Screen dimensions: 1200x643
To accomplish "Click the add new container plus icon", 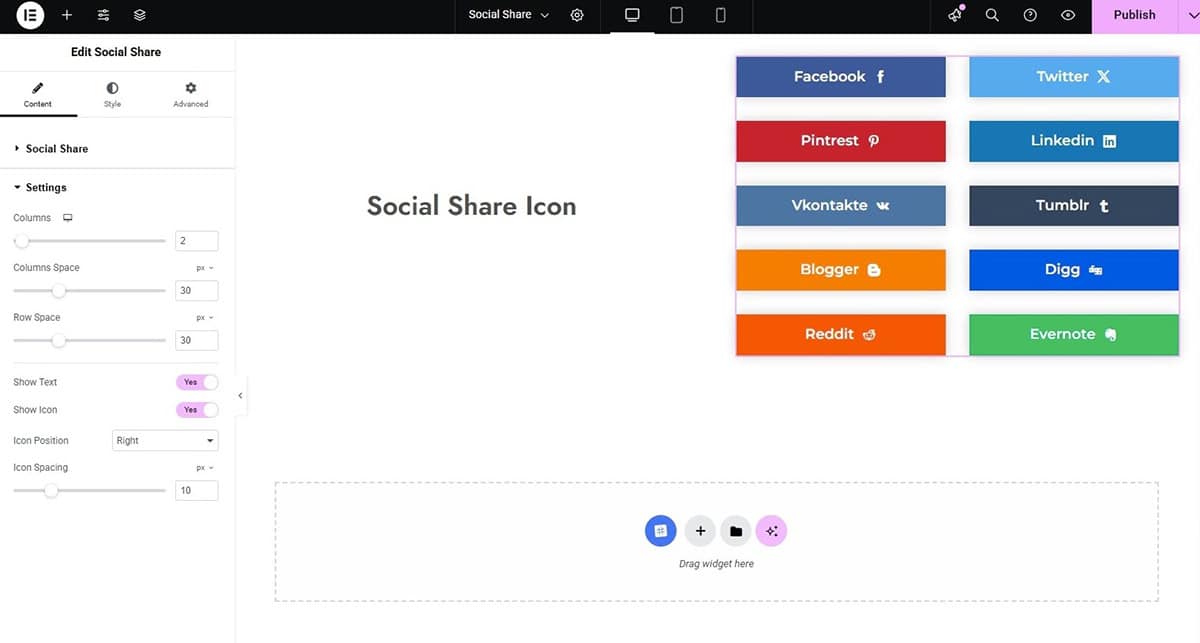I will [700, 531].
